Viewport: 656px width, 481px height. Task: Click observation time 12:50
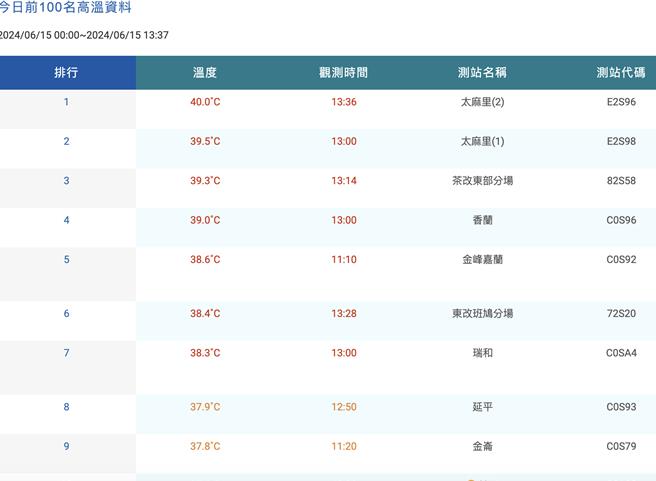[x=344, y=407]
